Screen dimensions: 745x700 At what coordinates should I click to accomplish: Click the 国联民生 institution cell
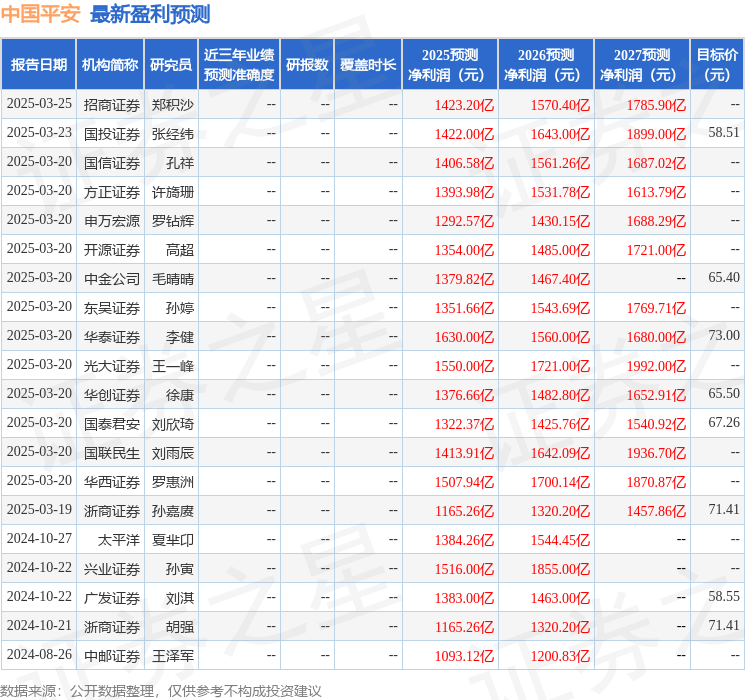click(x=112, y=453)
